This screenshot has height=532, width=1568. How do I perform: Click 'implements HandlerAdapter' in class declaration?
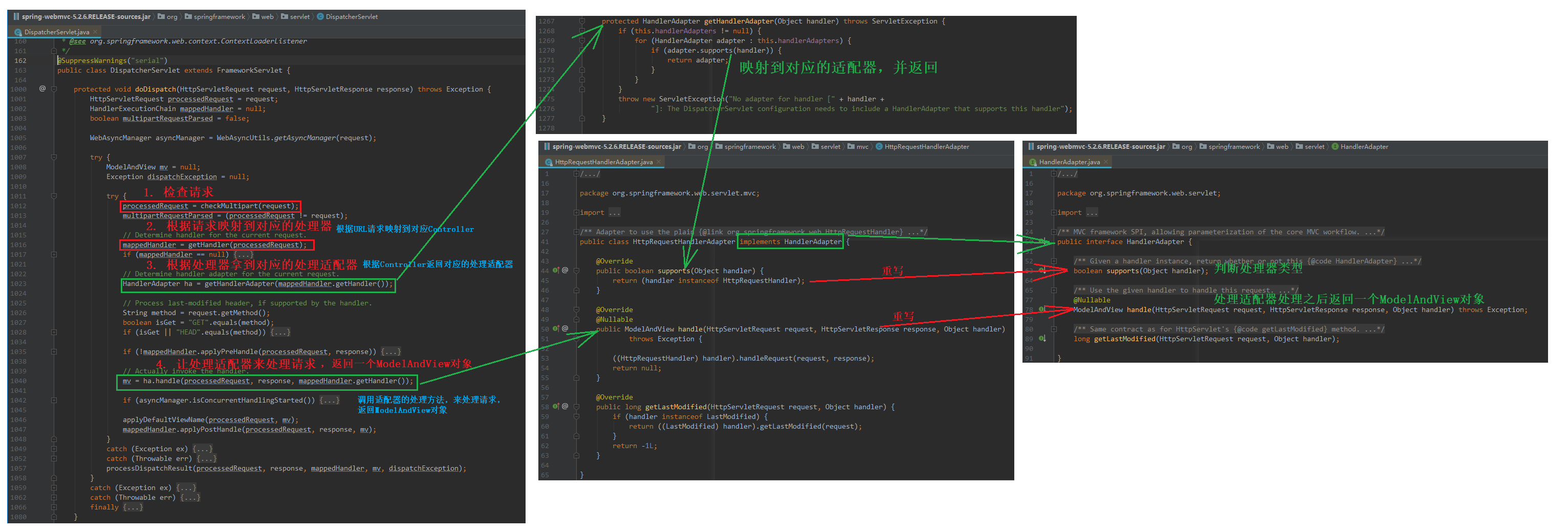(x=790, y=241)
